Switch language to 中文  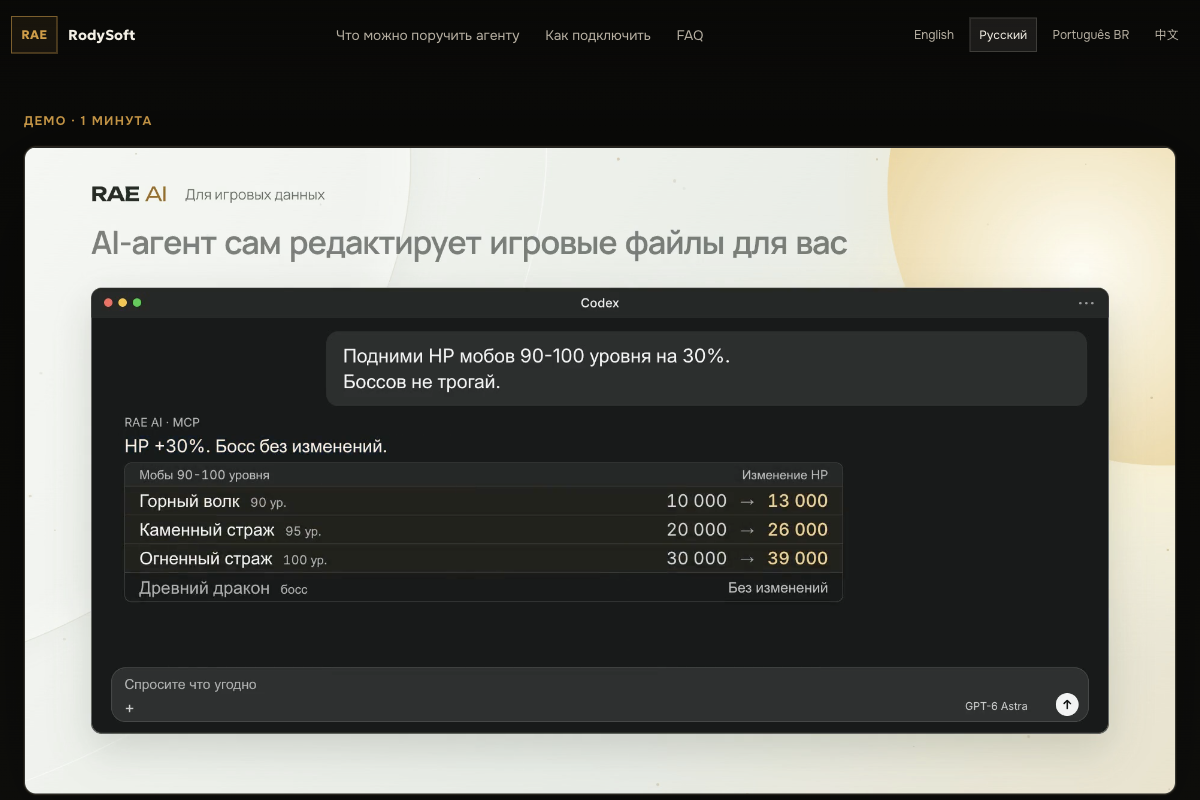1167,35
